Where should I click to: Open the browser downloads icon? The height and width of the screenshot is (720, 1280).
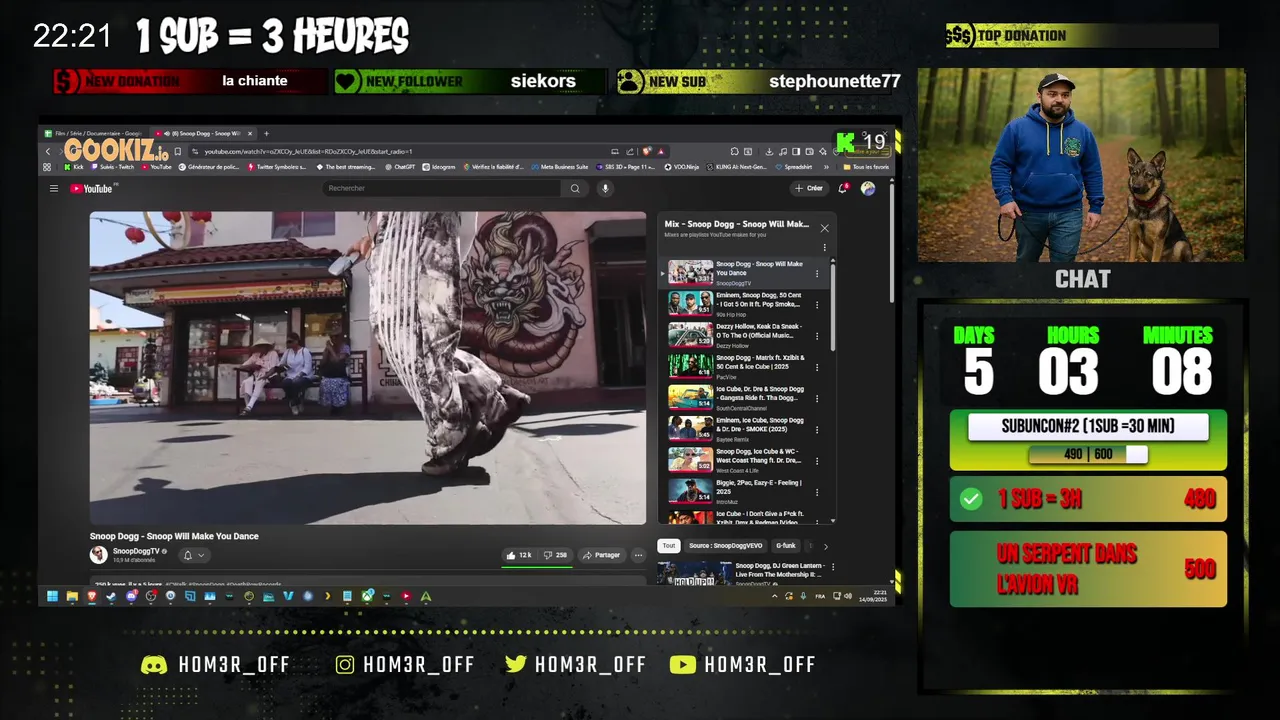(769, 151)
